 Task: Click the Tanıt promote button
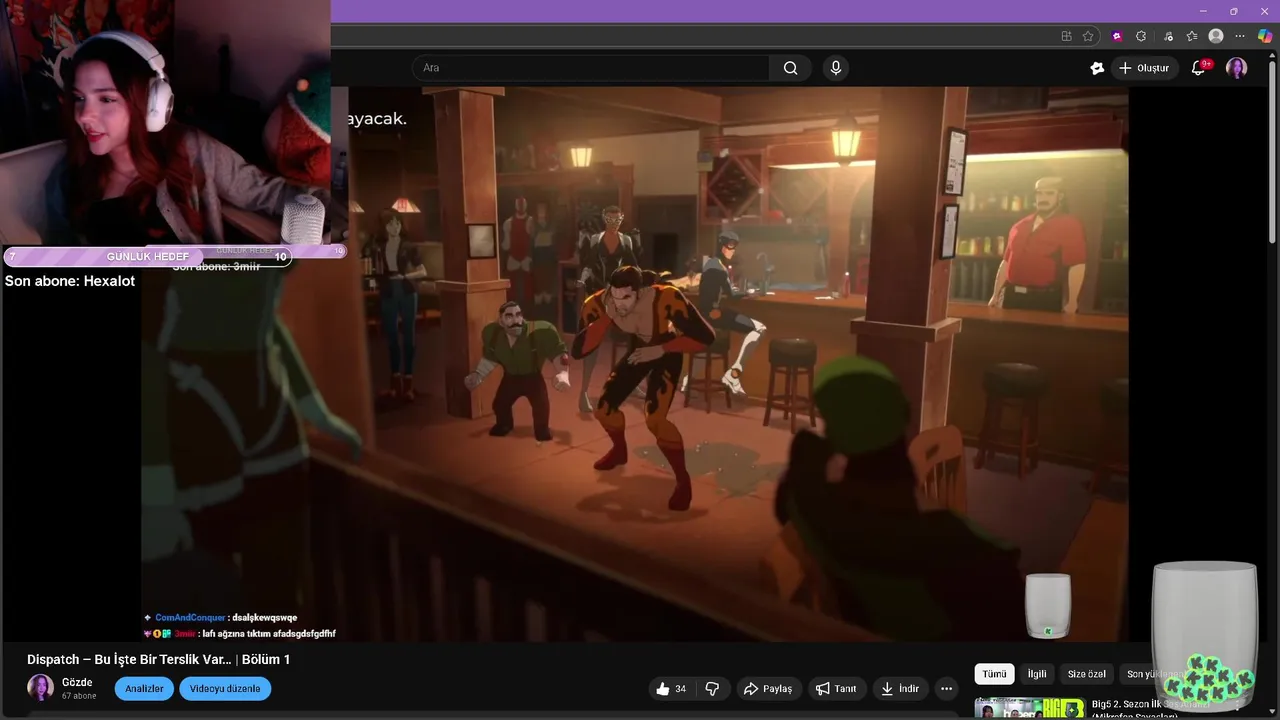(836, 689)
